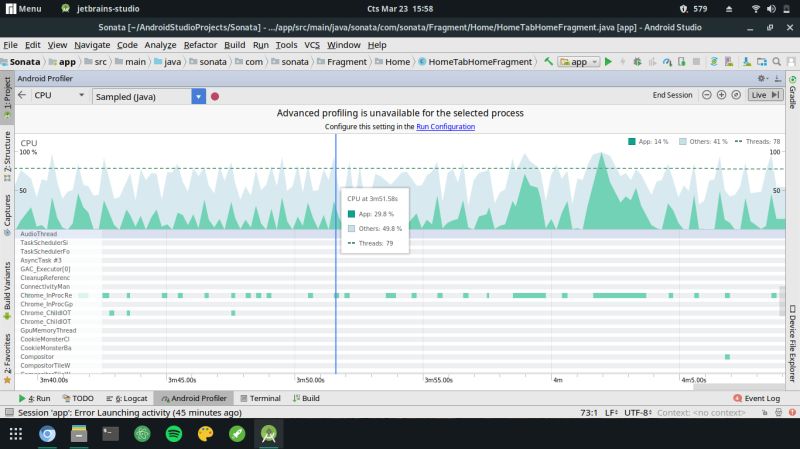Viewport: 800px width, 449px height.
Task: Open the Sampled (Java) configuration dropdown
Action: coord(198,96)
